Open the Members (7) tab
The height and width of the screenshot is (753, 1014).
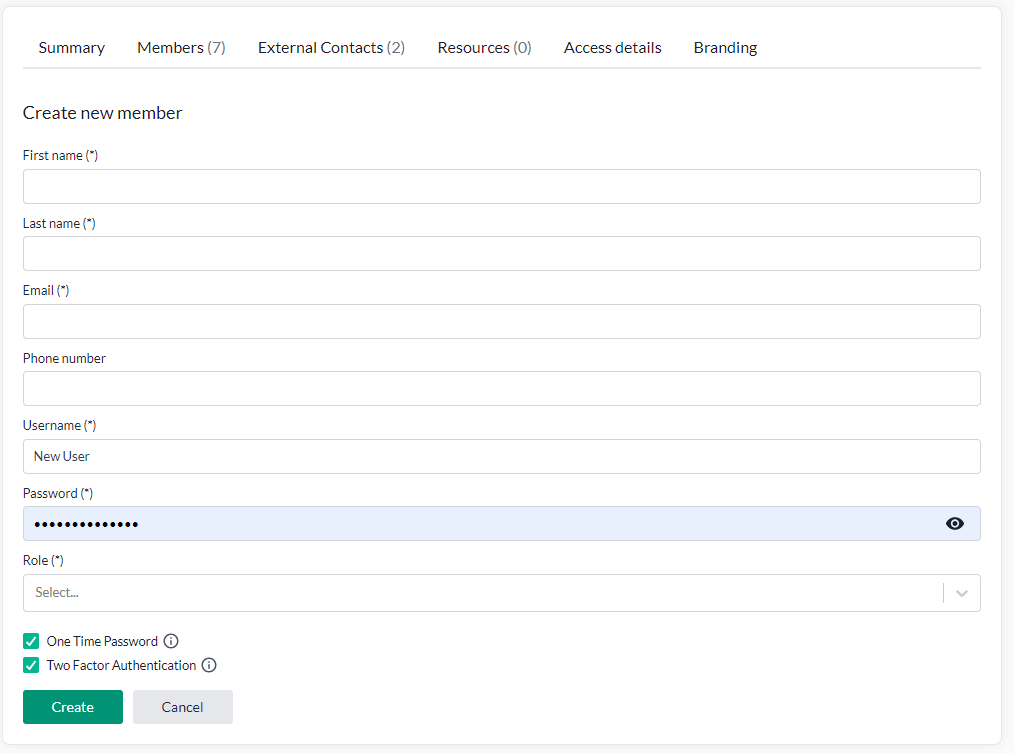click(x=181, y=48)
